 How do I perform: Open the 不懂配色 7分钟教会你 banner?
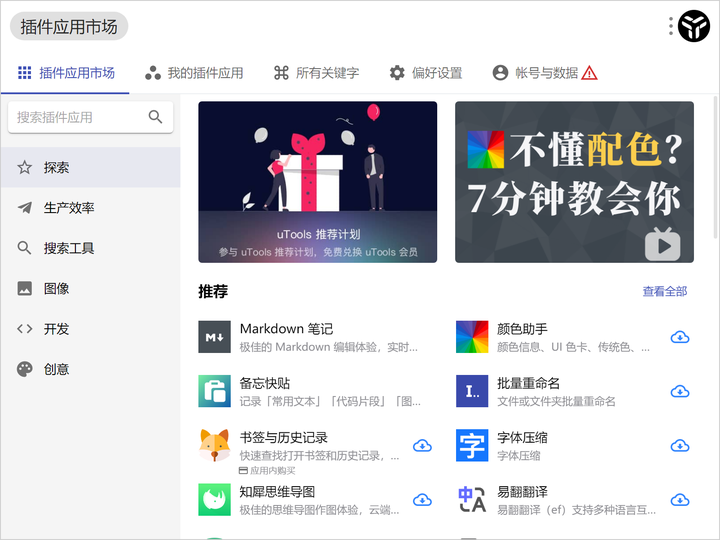click(x=574, y=182)
